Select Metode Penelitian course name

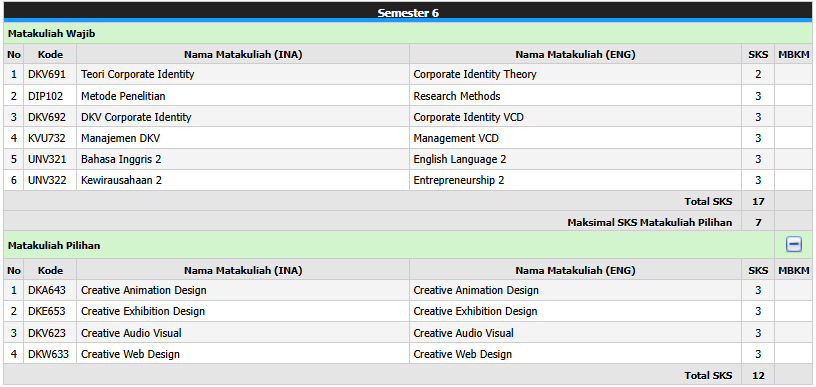123,96
